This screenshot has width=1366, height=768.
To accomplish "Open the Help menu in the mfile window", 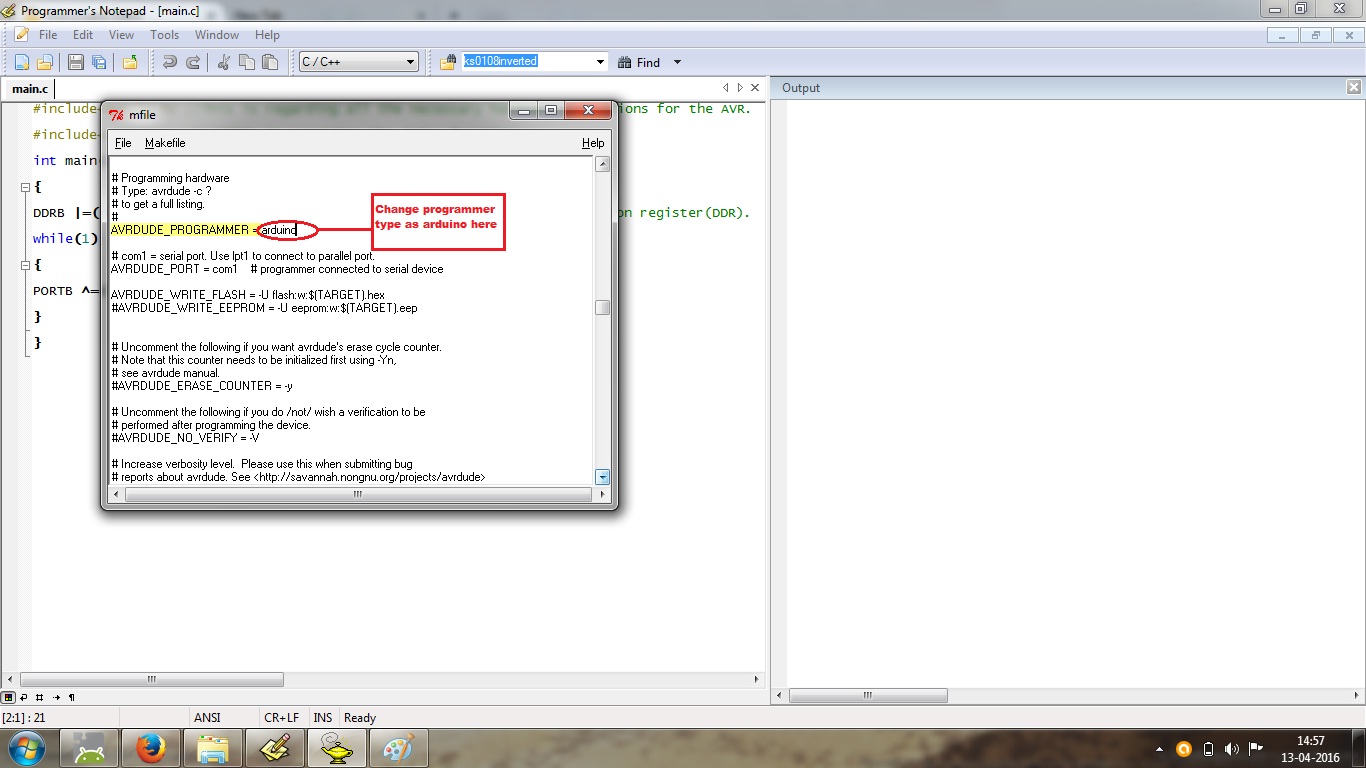I will click(x=593, y=143).
